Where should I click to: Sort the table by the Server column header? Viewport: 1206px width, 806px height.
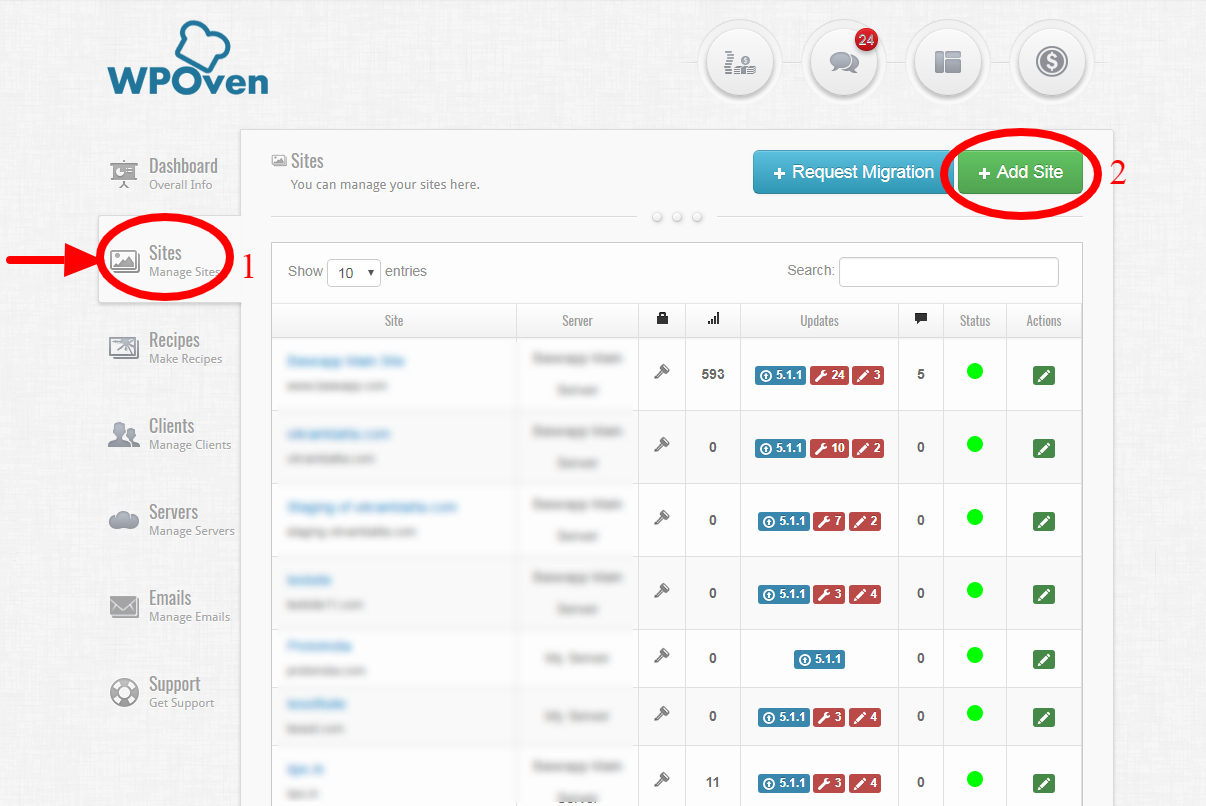pos(577,320)
